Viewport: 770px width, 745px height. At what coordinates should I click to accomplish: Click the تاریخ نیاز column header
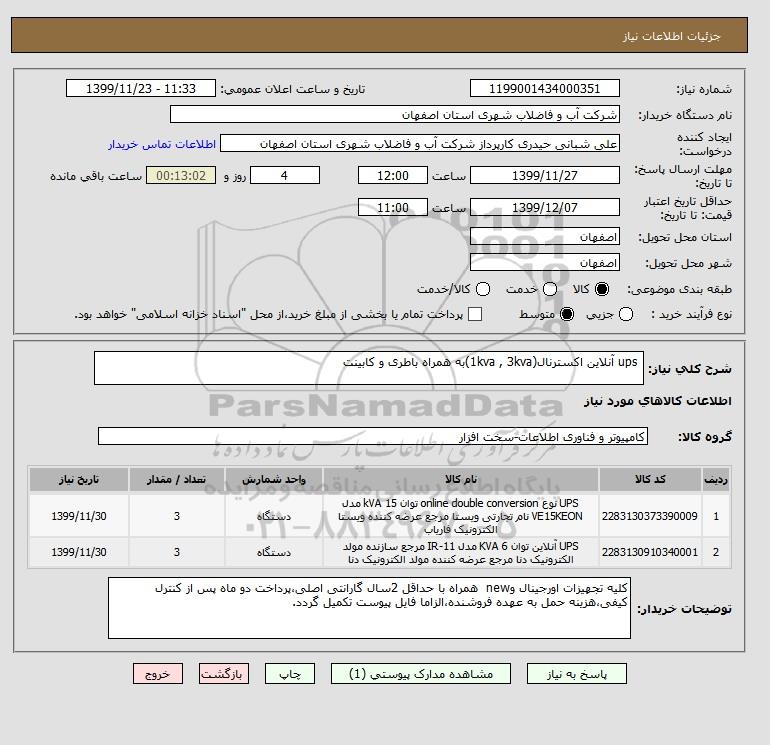pos(79,479)
